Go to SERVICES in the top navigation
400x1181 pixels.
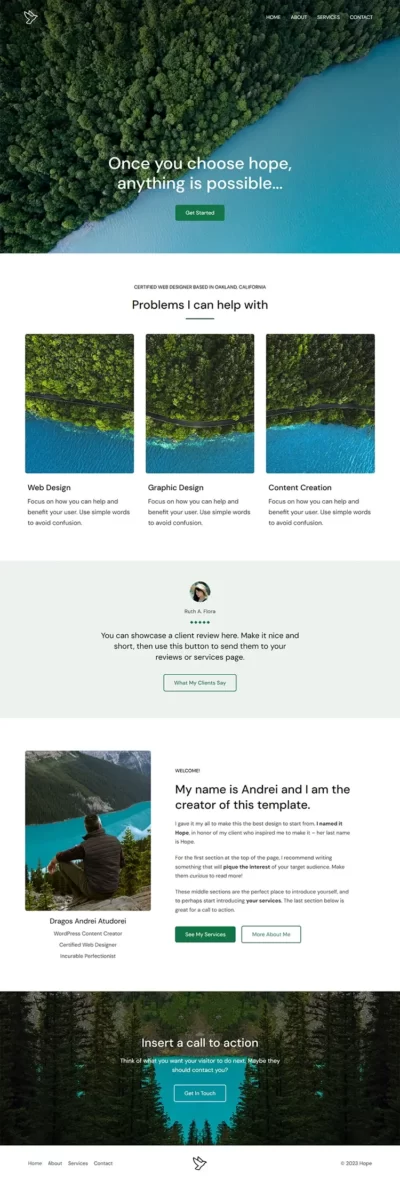point(328,17)
